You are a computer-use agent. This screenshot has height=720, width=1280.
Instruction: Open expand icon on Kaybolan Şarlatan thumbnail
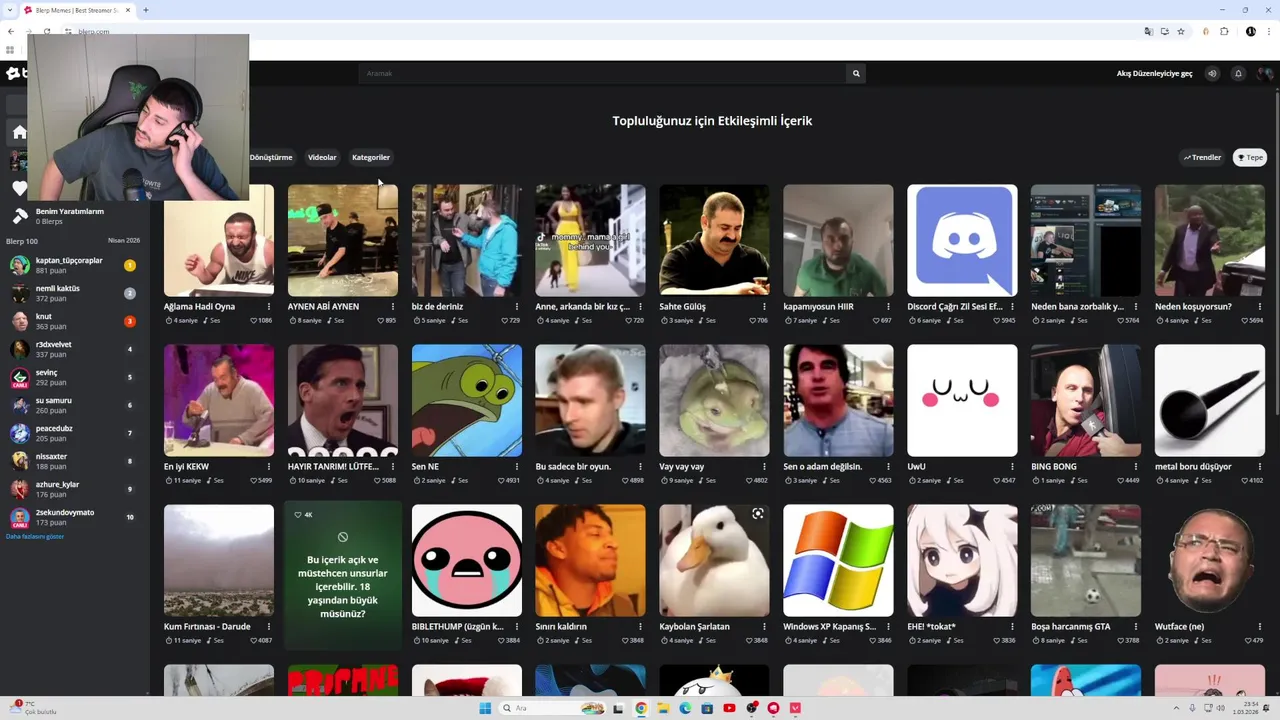click(758, 514)
